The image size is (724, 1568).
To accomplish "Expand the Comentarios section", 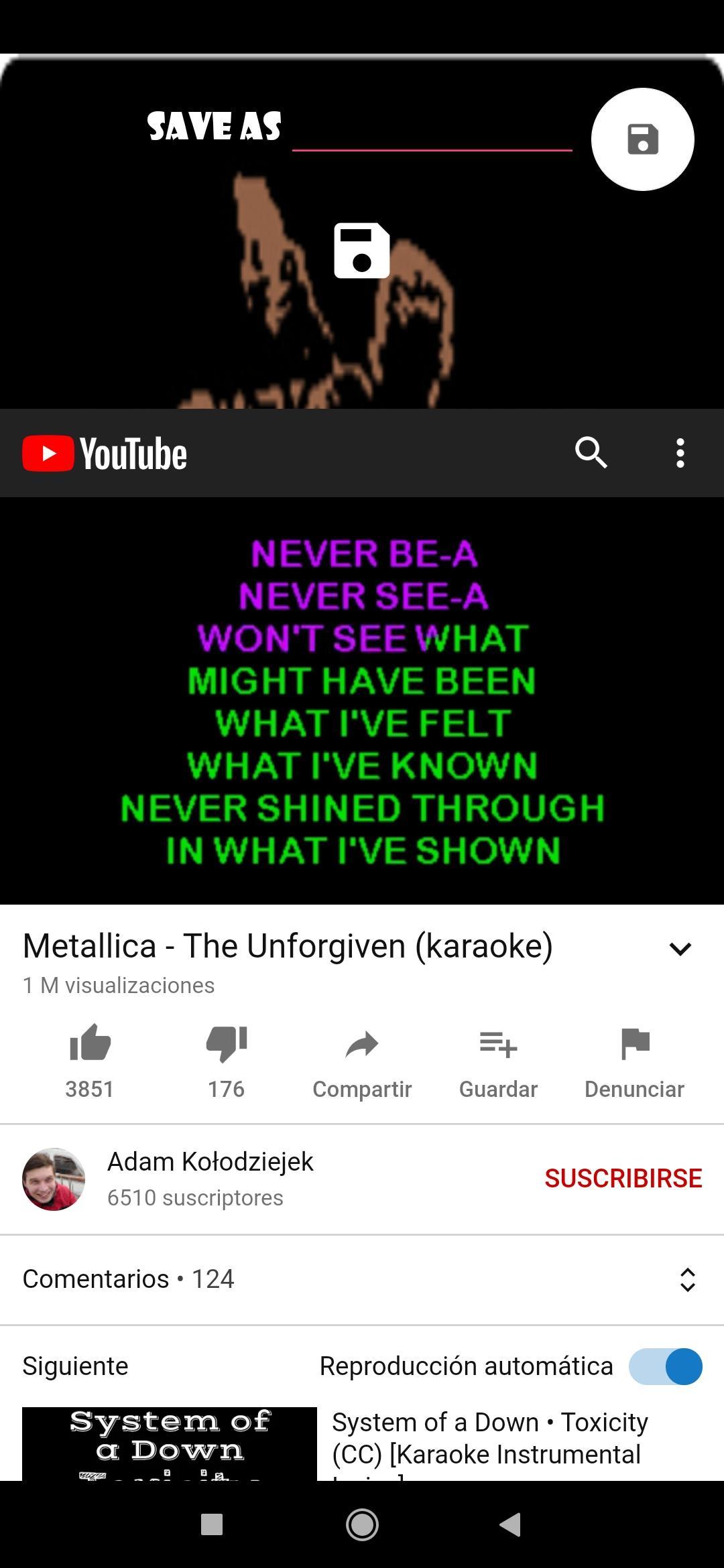I will 362,1279.
